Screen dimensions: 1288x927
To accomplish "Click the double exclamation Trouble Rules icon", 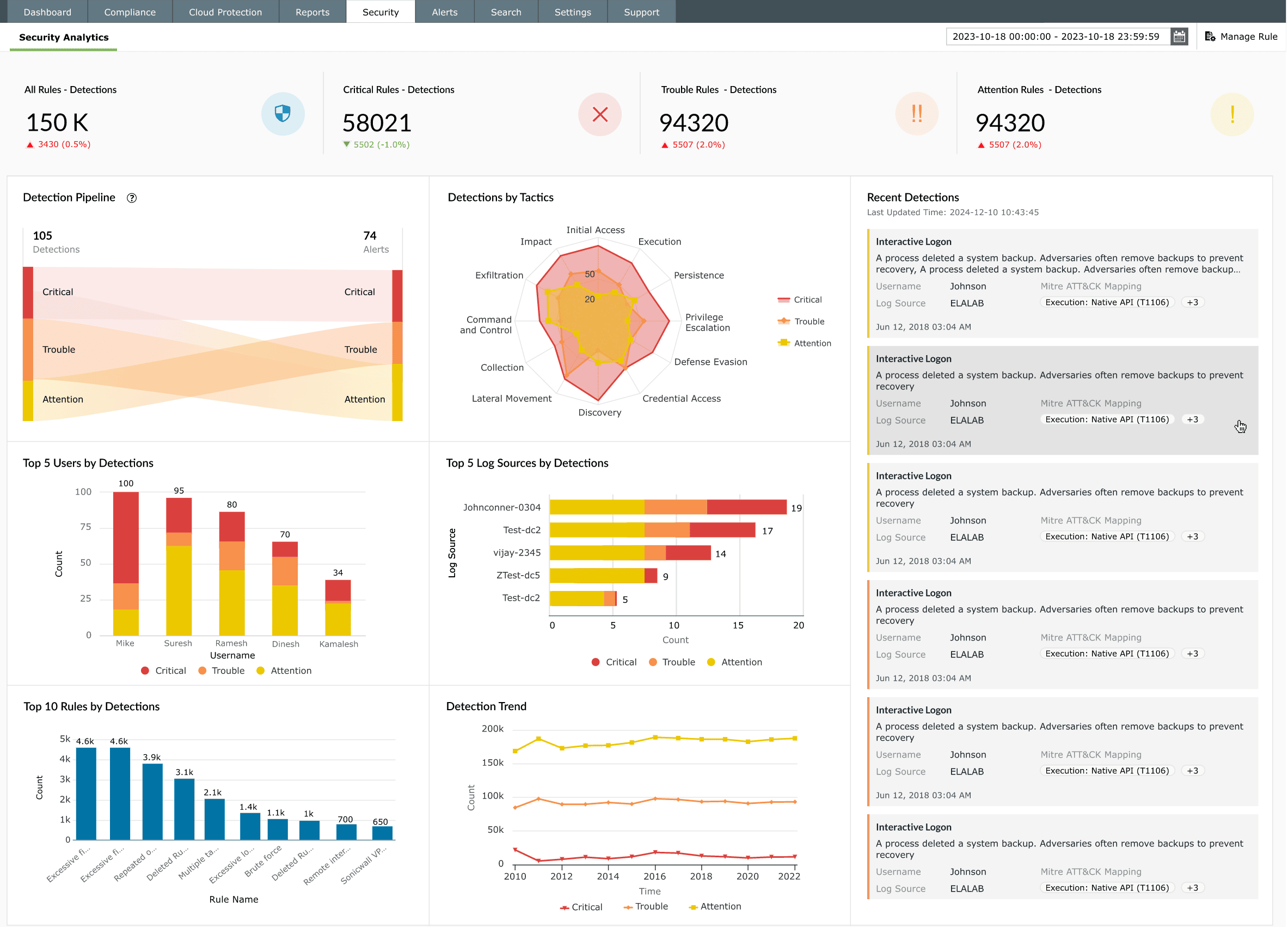I will [x=917, y=114].
